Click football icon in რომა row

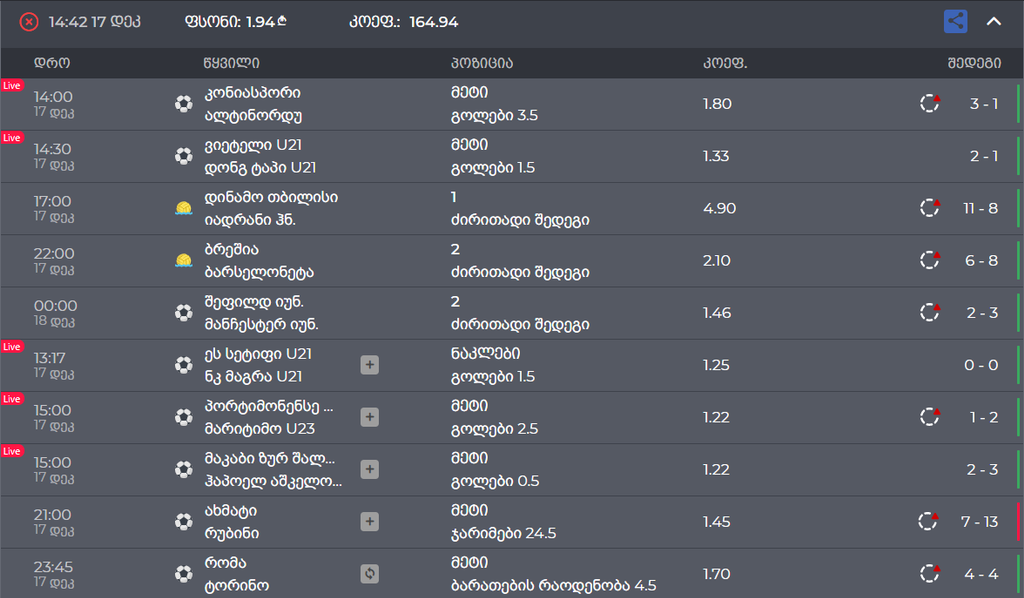pyautogui.click(x=184, y=574)
